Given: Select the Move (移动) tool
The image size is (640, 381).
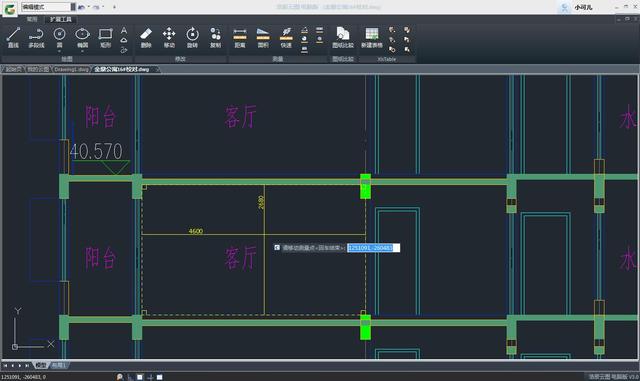Looking at the screenshot, I should pyautogui.click(x=169, y=38).
